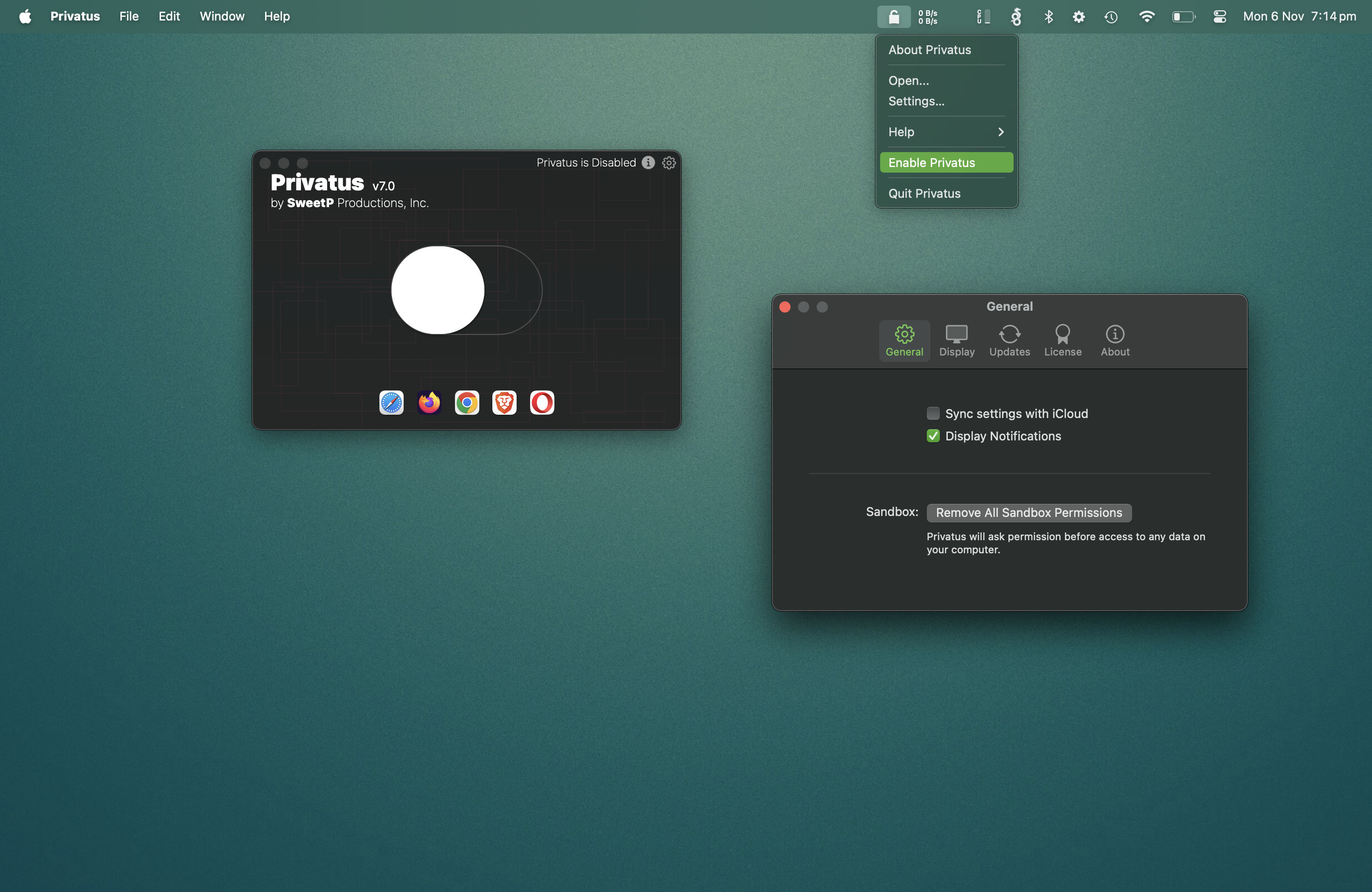Click the Firefox browser icon in Privatus

click(x=429, y=402)
